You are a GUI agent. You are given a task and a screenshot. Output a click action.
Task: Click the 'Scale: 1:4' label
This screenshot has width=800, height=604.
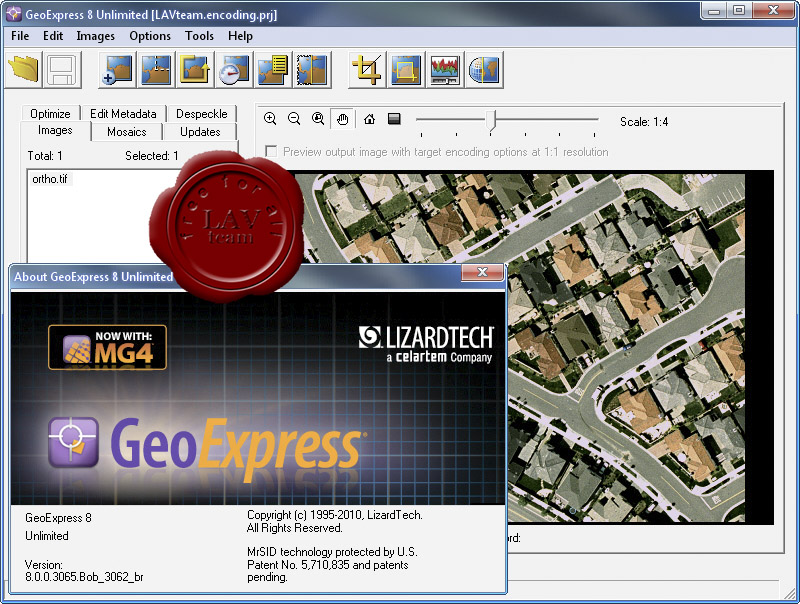[x=644, y=121]
